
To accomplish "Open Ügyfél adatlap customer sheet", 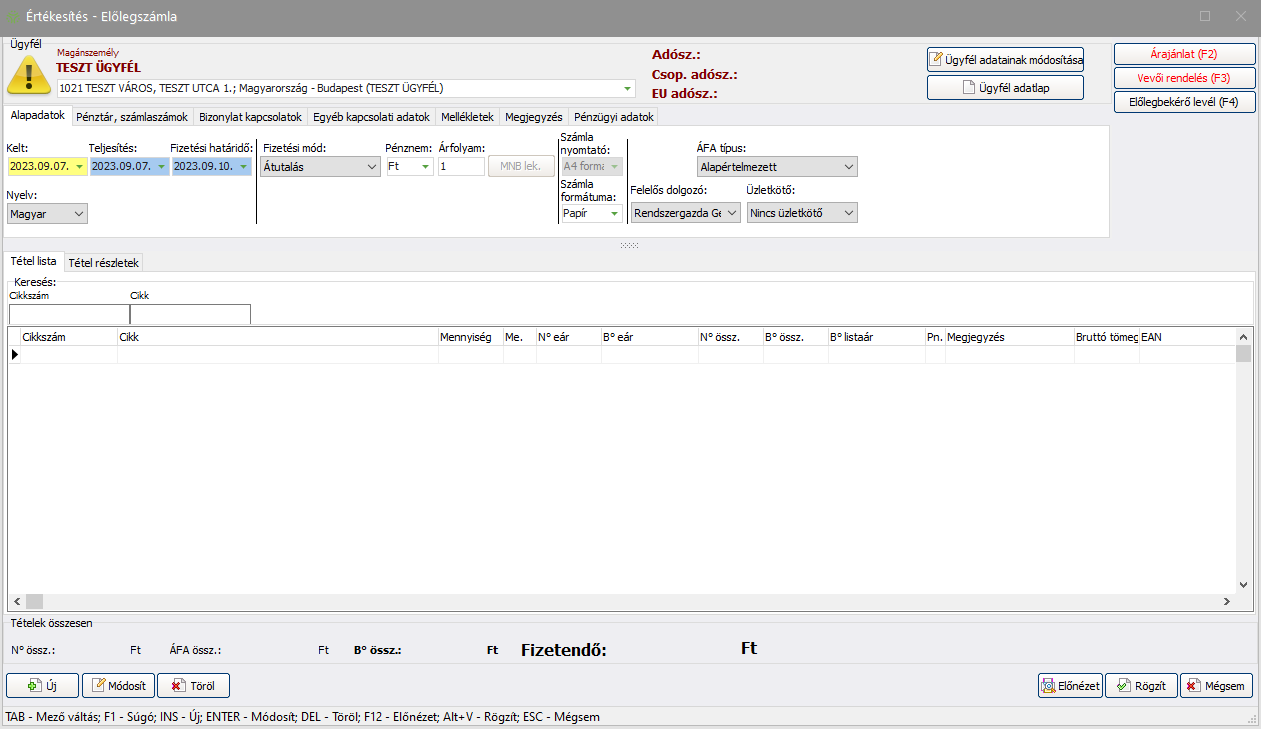I will pyautogui.click(x=1005, y=88).
